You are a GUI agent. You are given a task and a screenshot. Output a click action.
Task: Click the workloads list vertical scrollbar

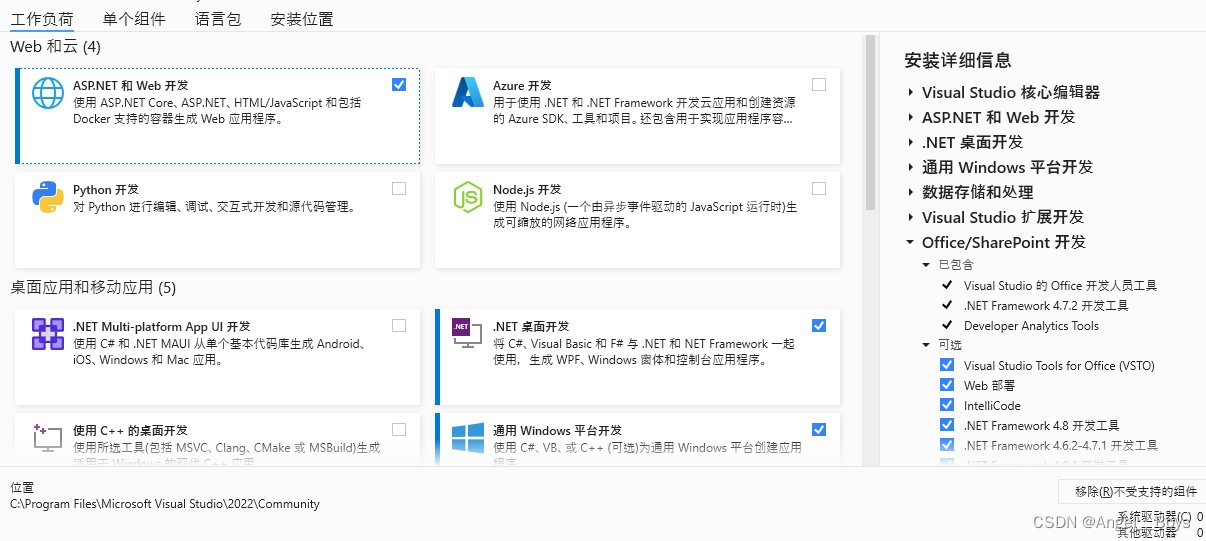[869, 122]
